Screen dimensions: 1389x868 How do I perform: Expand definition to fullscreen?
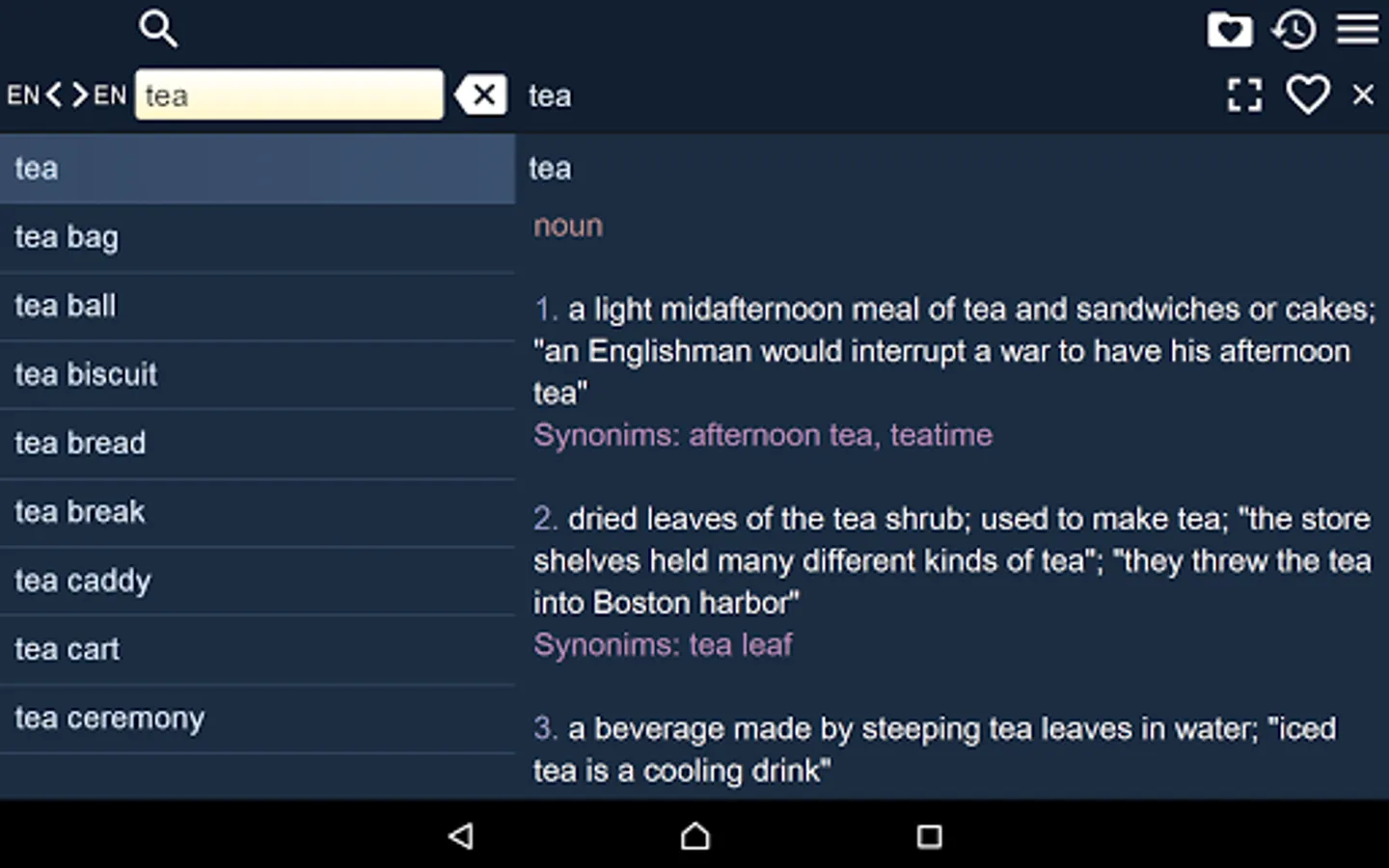coord(1244,95)
